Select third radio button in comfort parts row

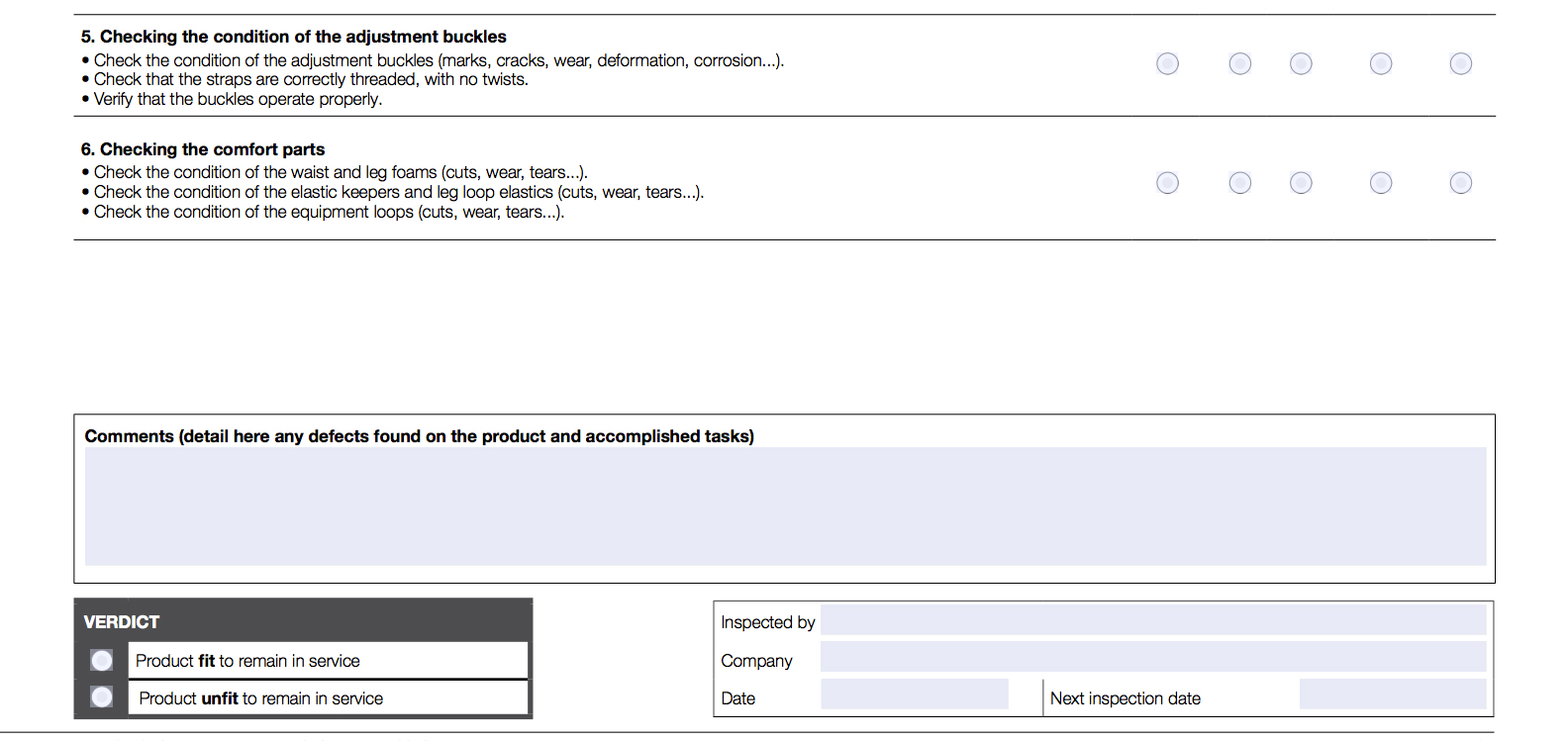click(x=1301, y=183)
